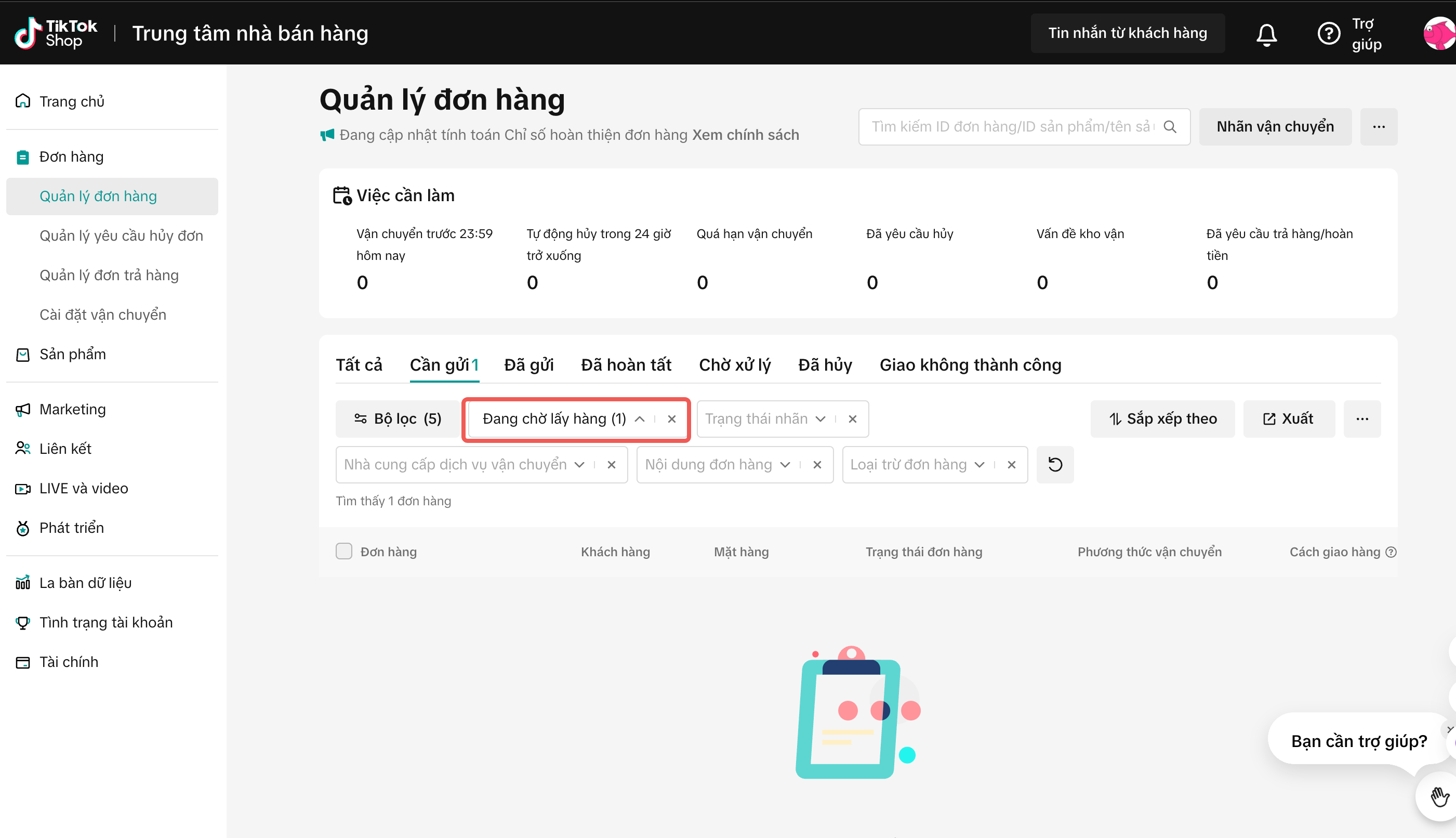
Task: Open Quản lý đơn trả hàng in sidebar
Action: pyautogui.click(x=109, y=275)
